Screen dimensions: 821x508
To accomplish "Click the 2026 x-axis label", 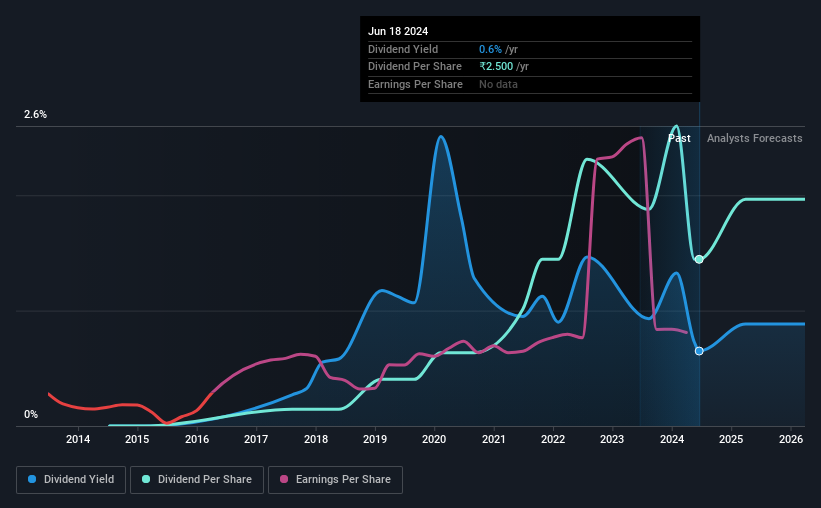I will pos(791,439).
